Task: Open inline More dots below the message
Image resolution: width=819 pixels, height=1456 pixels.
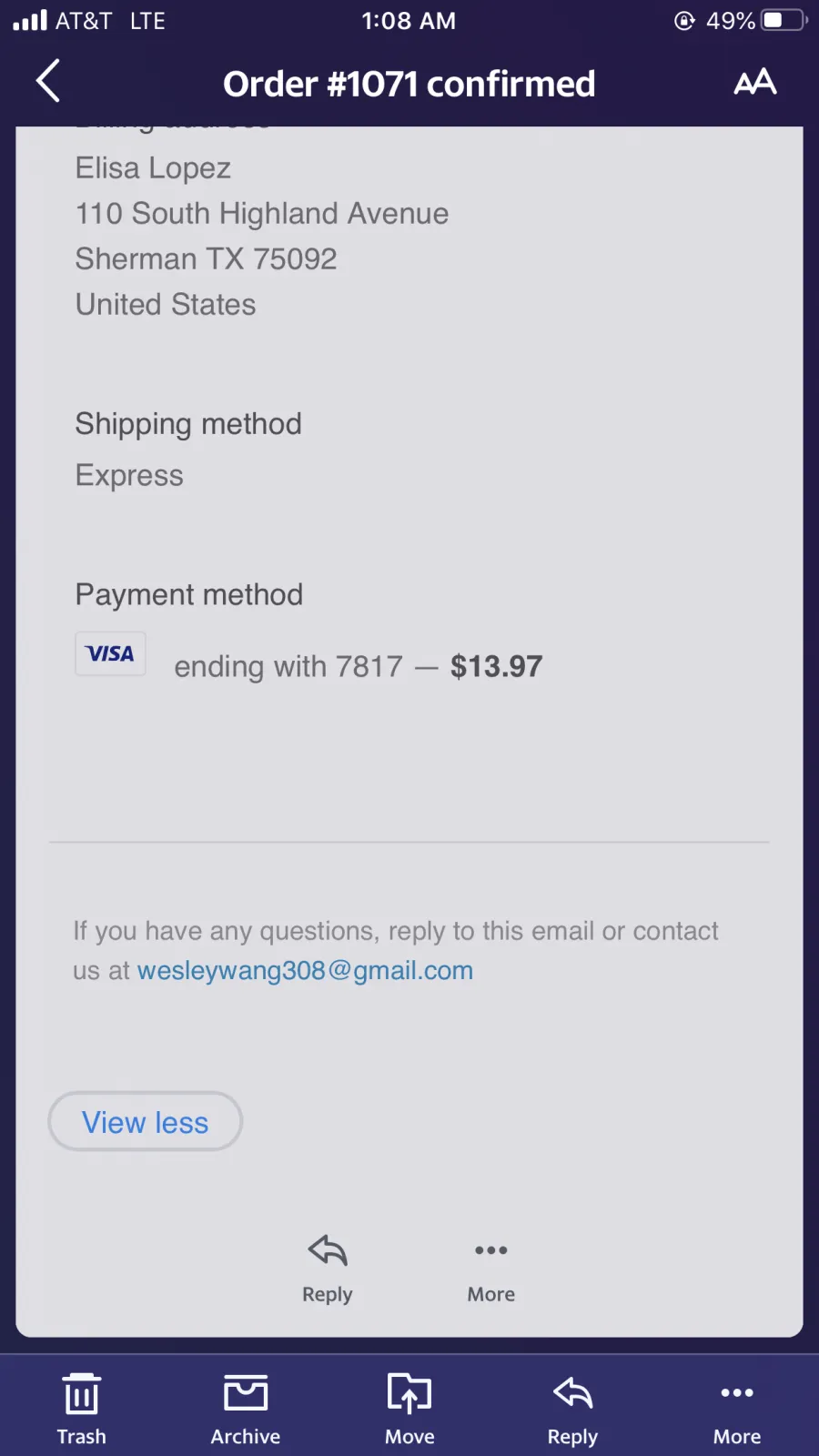Action: [491, 1269]
